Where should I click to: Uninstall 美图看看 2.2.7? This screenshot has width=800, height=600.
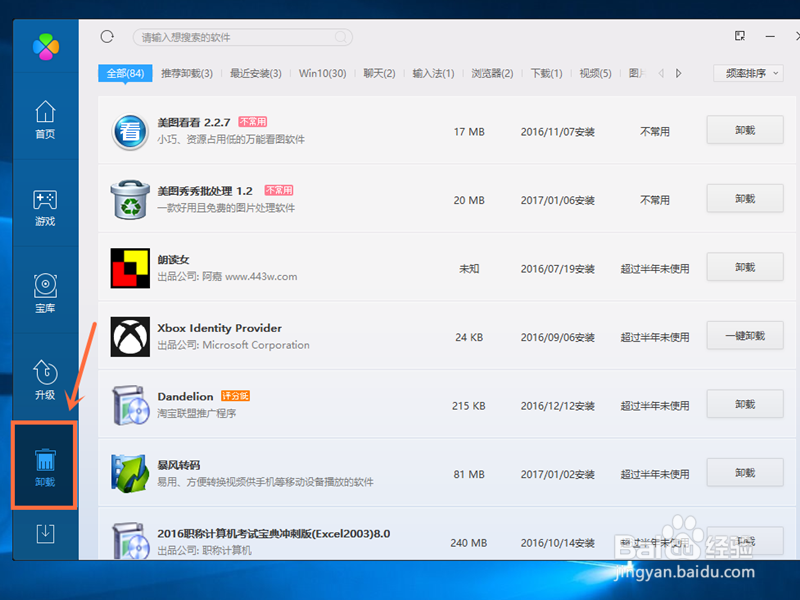(x=744, y=130)
